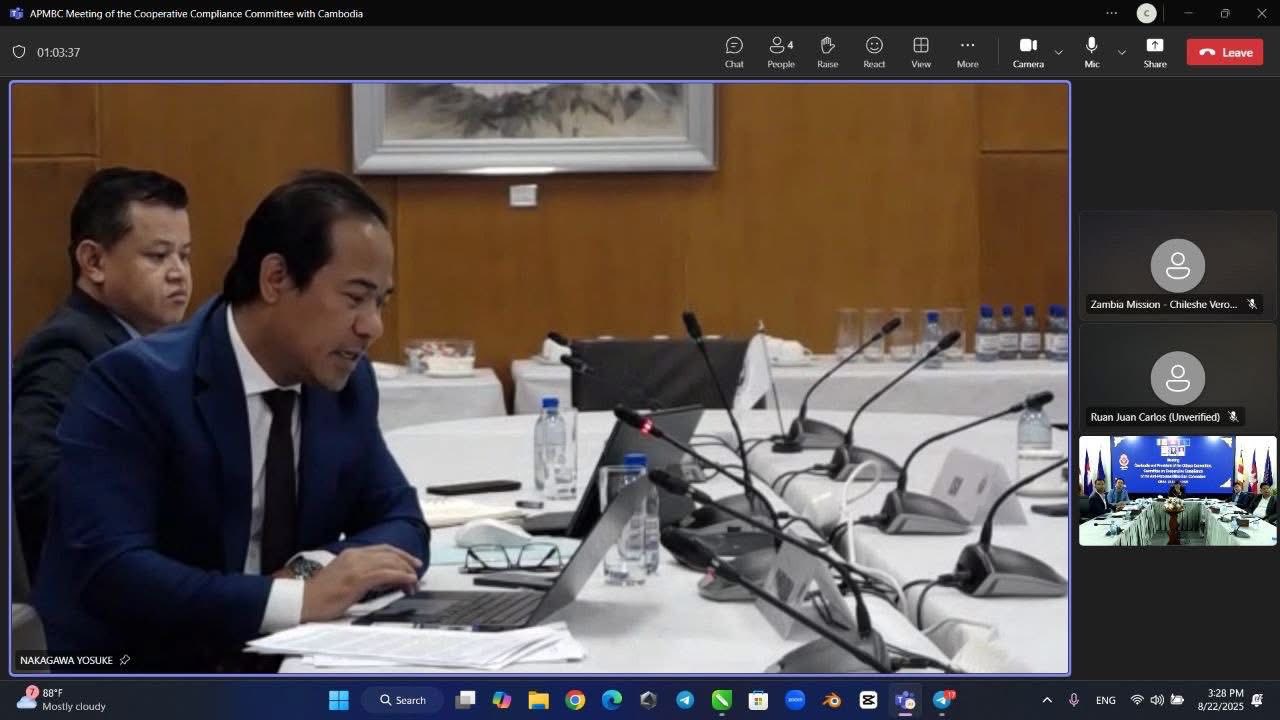Show hidden system tray icons
The height and width of the screenshot is (720, 1280).
tap(1047, 700)
